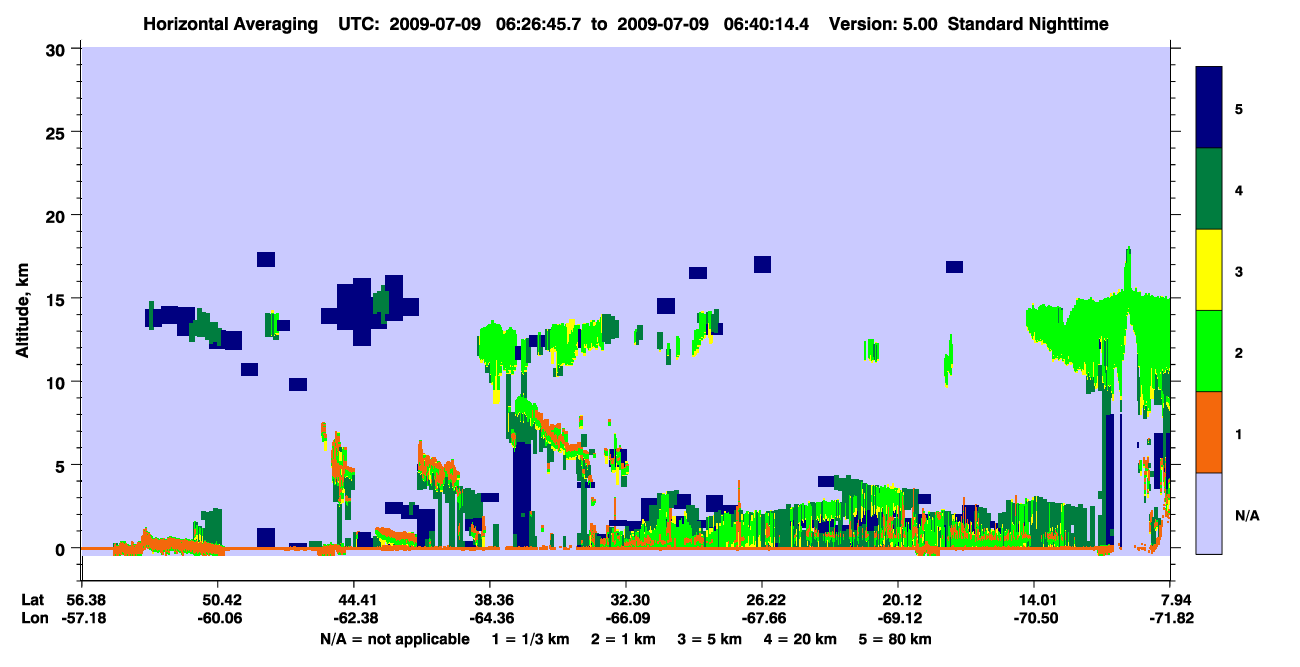Click longitude value -67.66

point(762,619)
